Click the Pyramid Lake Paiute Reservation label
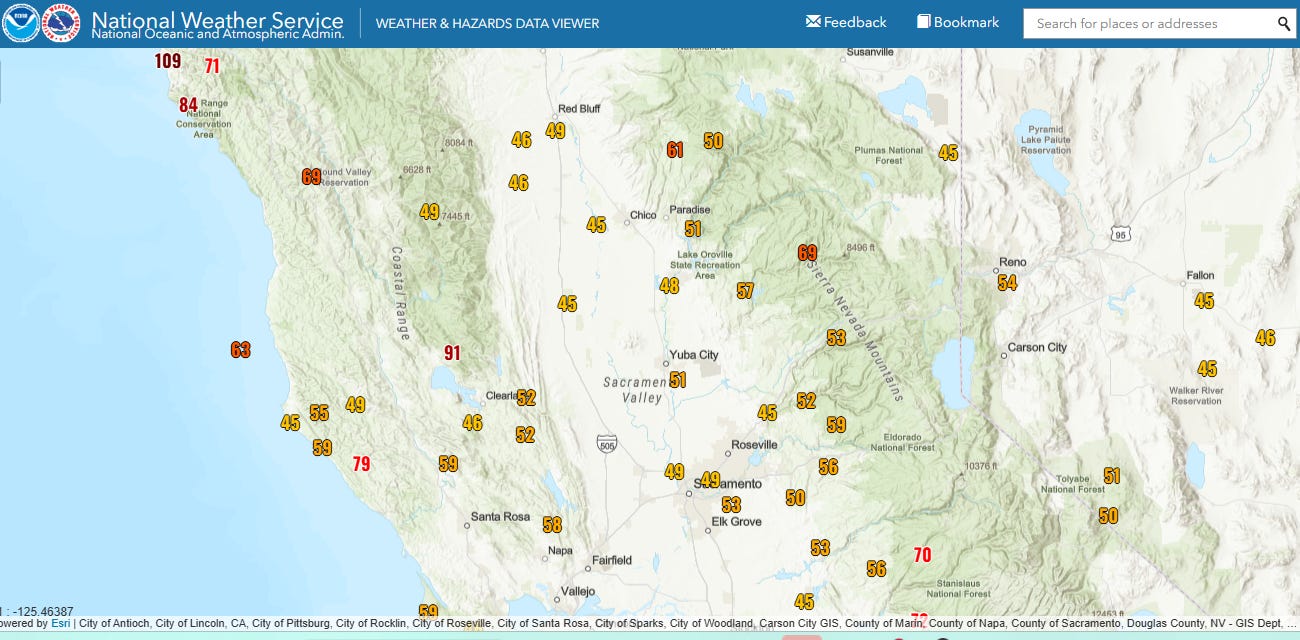This screenshot has width=1300, height=640. tap(1046, 140)
